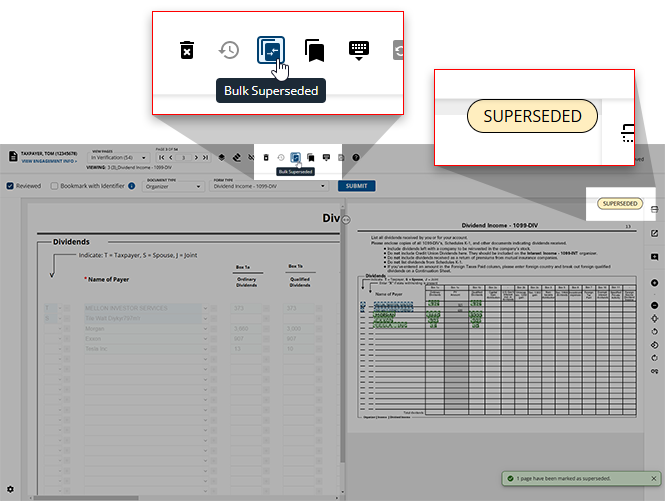Click the Tesla Inc payer name field
Viewport: 665px width, 501px height.
[x=142, y=349]
